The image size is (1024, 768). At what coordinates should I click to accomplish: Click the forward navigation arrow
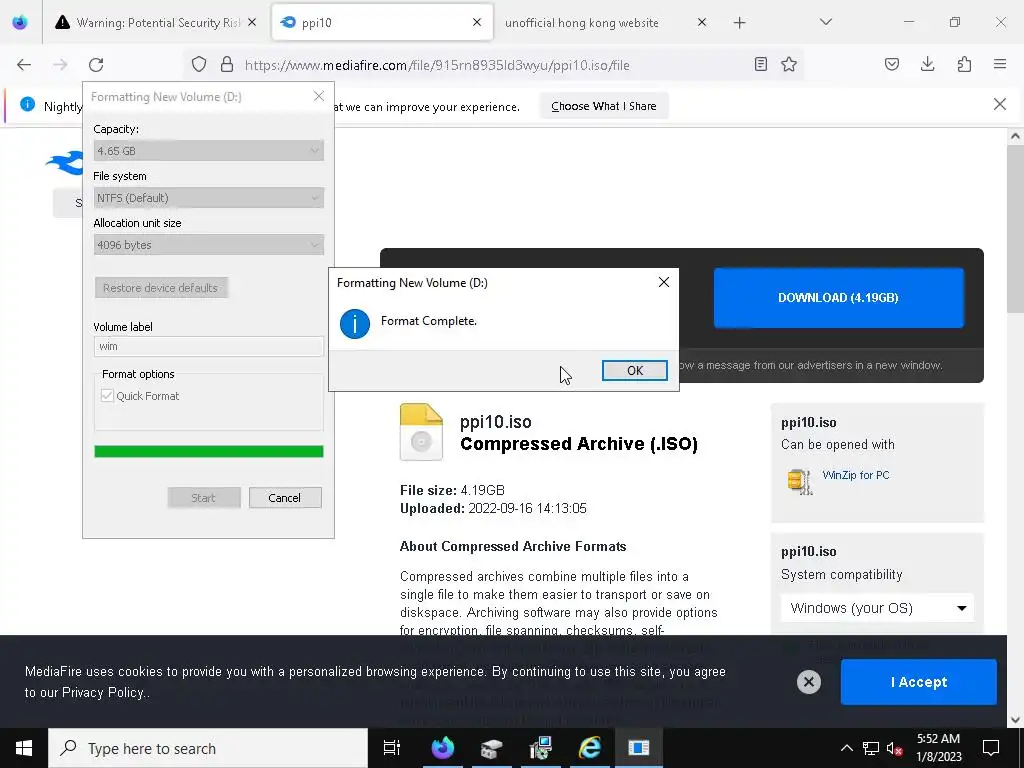[x=60, y=65]
